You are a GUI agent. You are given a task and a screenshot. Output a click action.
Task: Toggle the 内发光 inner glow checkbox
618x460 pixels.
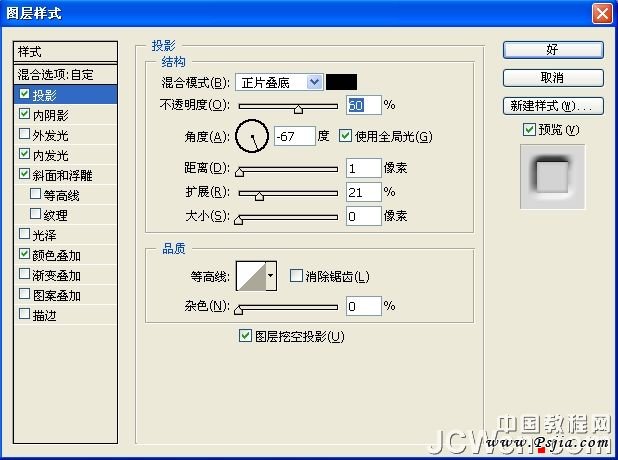point(24,154)
